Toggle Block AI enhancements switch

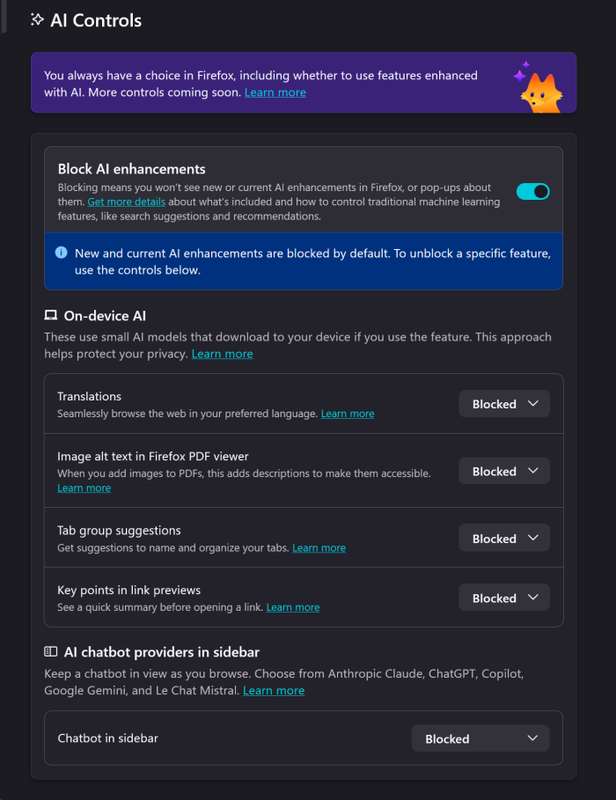click(532, 191)
